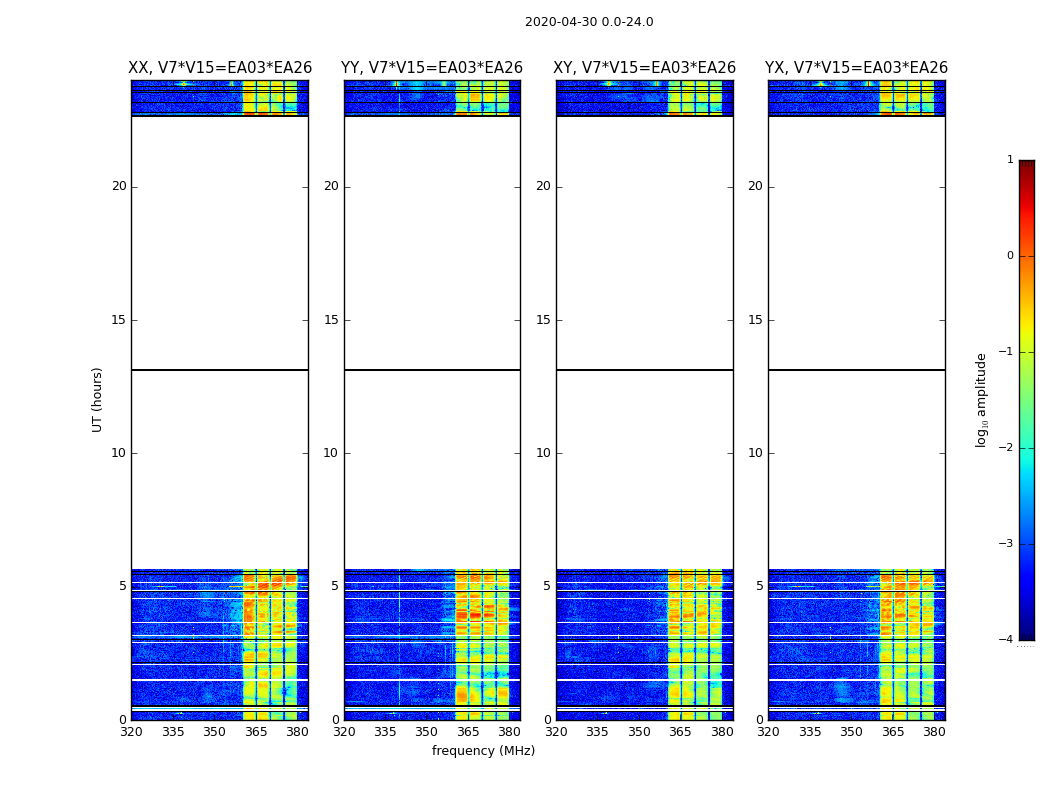Pick the dark red top of colorbar

1026,165
